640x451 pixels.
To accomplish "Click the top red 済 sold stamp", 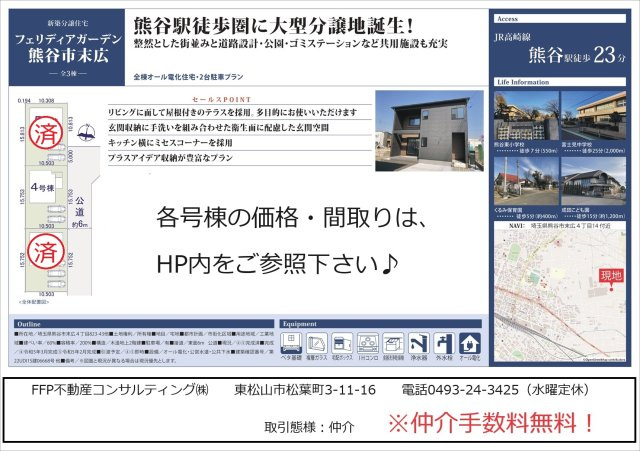I will pos(46,132).
